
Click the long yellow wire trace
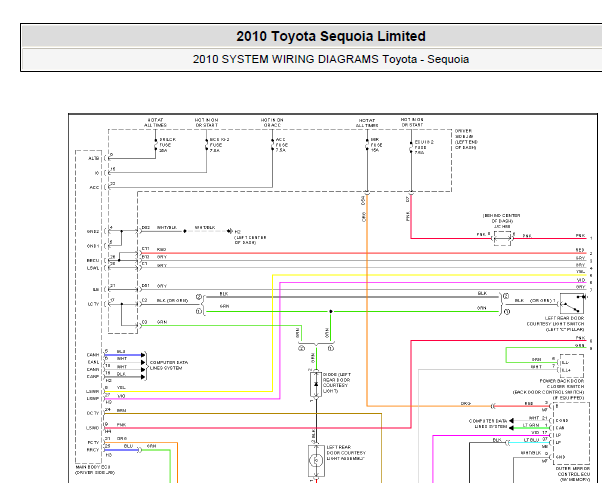(x=428, y=275)
